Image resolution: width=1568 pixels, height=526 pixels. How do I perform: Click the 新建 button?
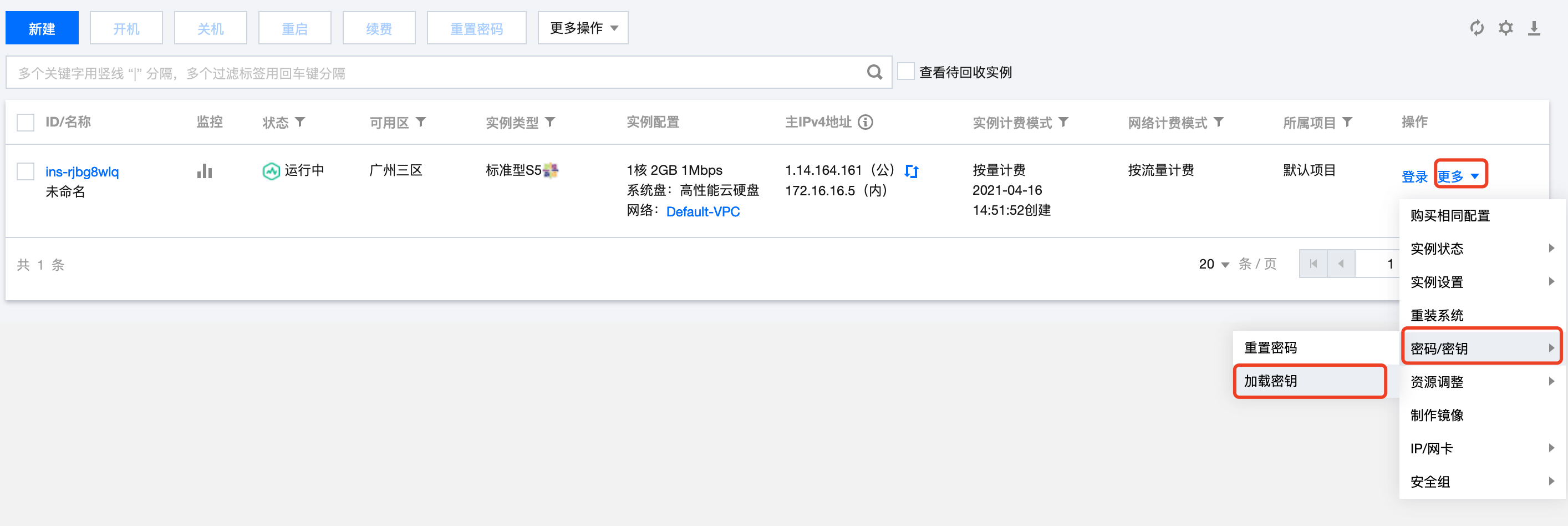(42, 28)
